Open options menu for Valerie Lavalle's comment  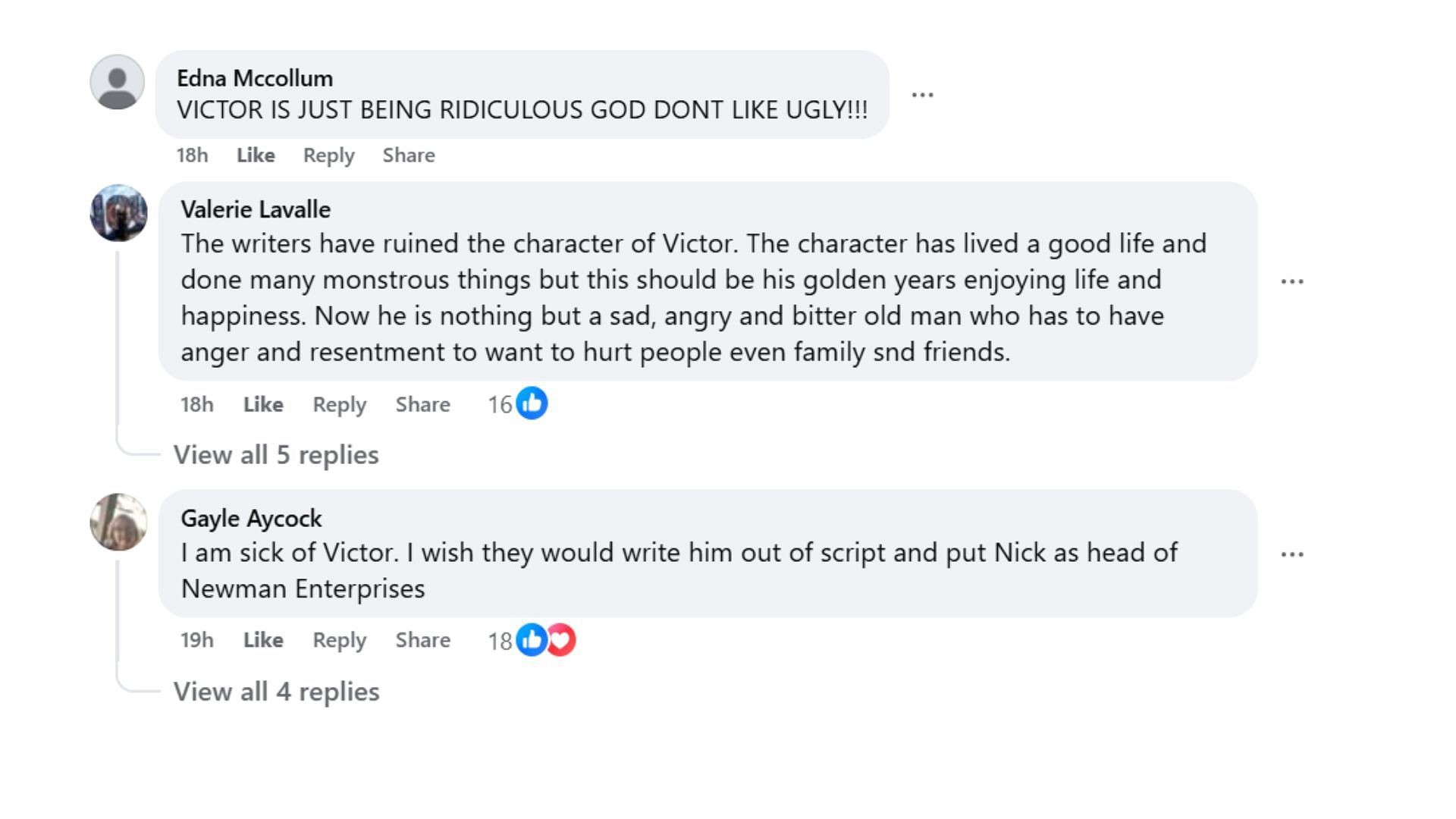(x=1291, y=281)
